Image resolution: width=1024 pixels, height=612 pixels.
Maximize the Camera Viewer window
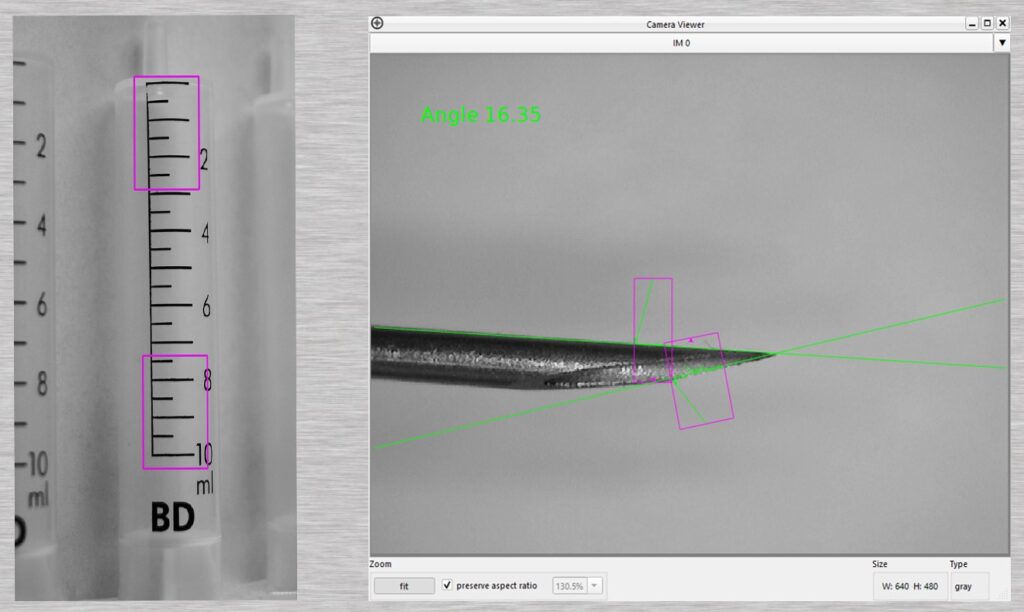[987, 23]
